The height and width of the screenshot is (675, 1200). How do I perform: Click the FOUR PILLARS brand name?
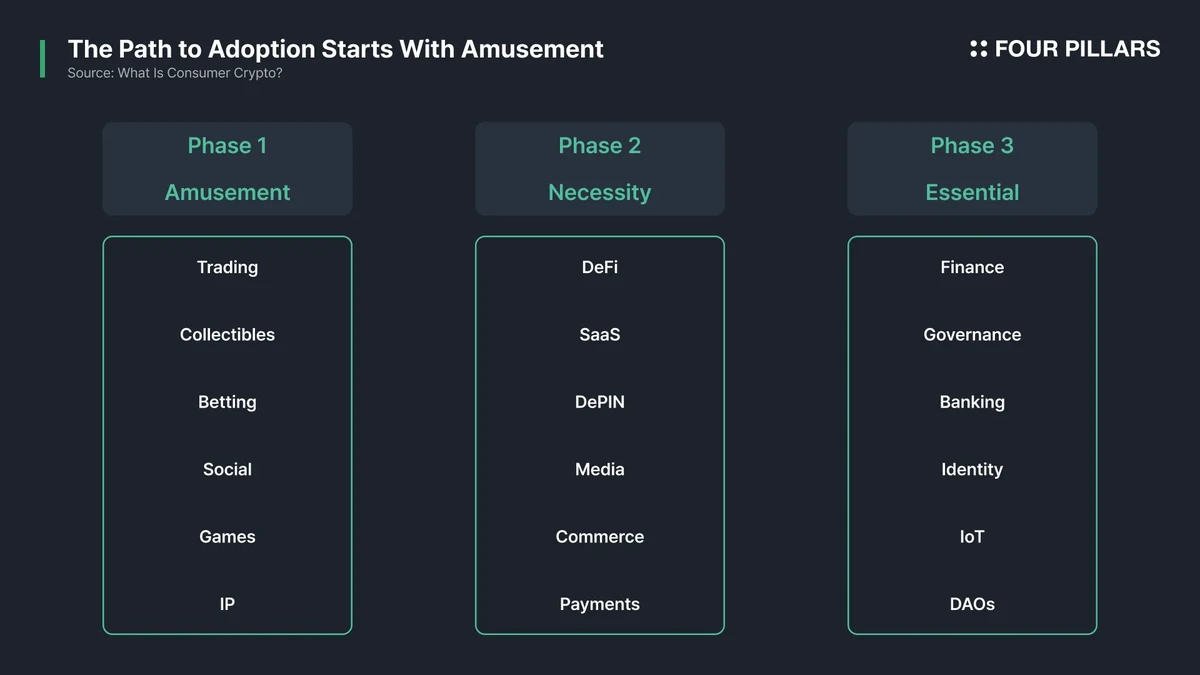tap(1077, 49)
